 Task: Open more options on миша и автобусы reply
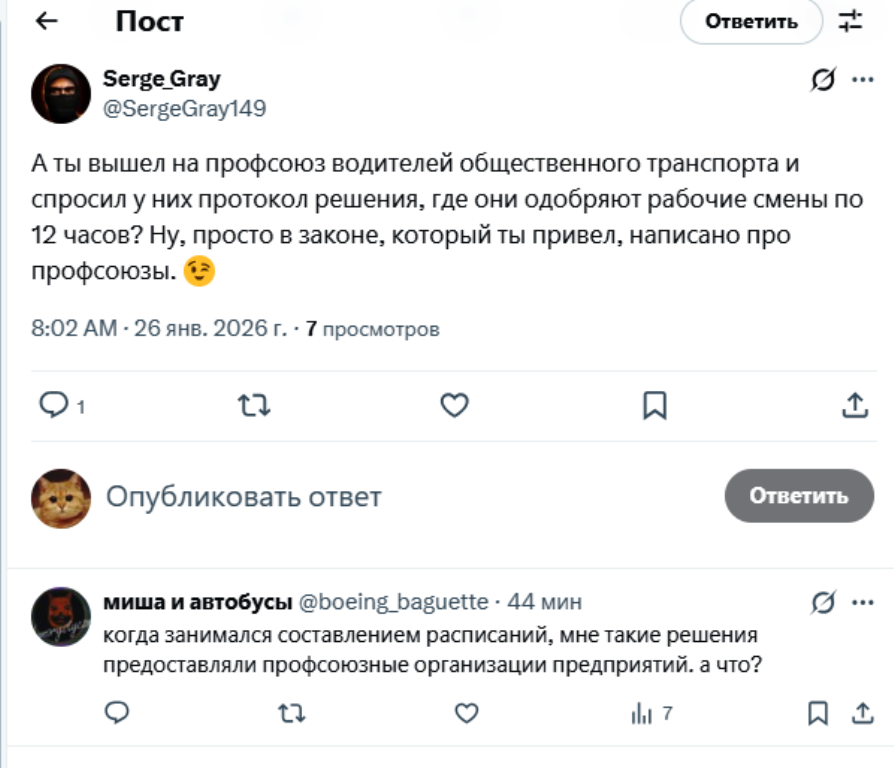[862, 603]
